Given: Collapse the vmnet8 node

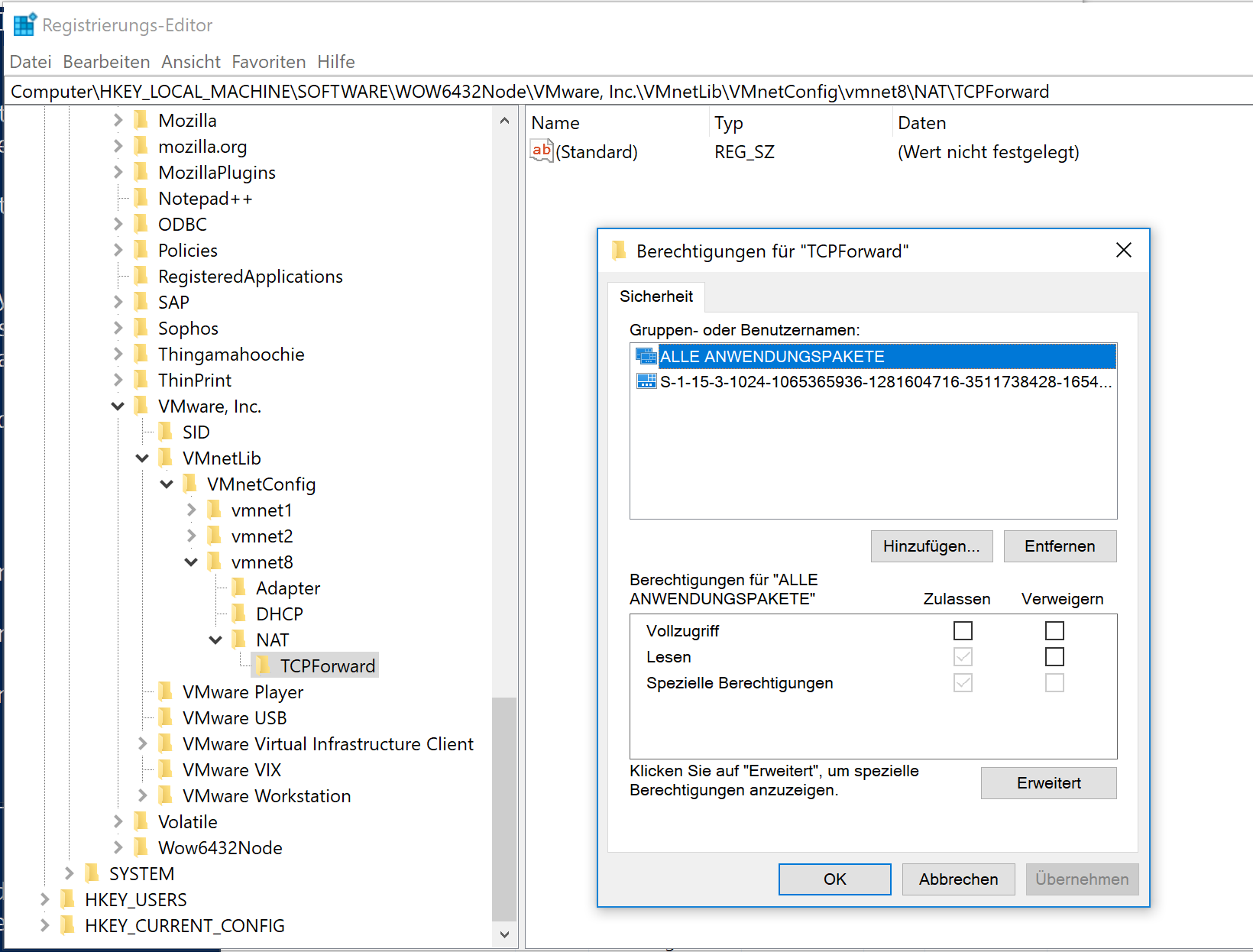Looking at the screenshot, I should tap(191, 562).
